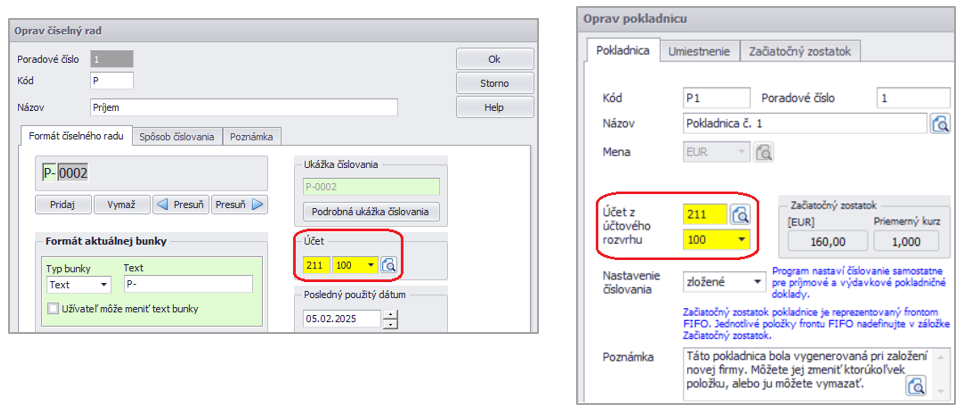Image resolution: width=964 pixels, height=408 pixels.
Task: Switch to the Umiestnenie tab
Action: 700,51
